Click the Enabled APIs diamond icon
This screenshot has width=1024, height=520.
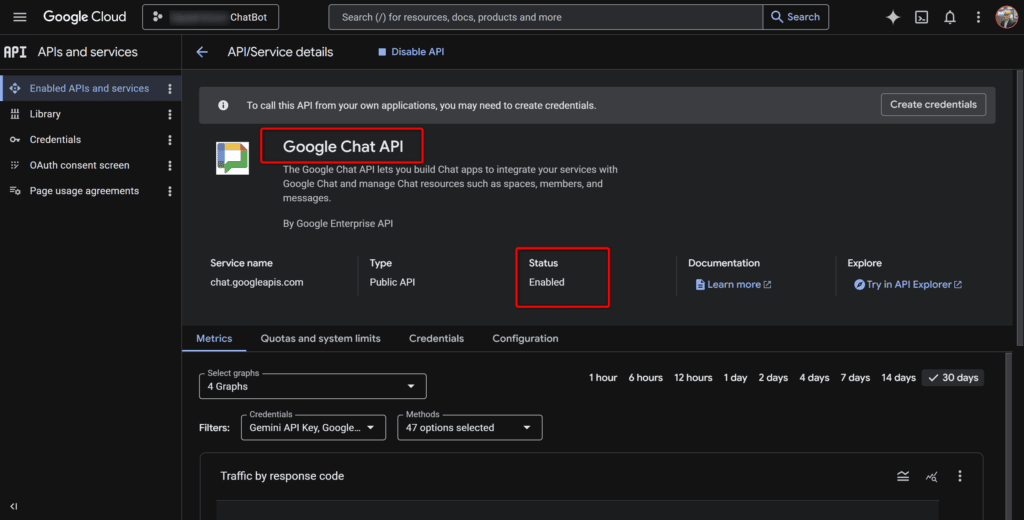coord(14,88)
